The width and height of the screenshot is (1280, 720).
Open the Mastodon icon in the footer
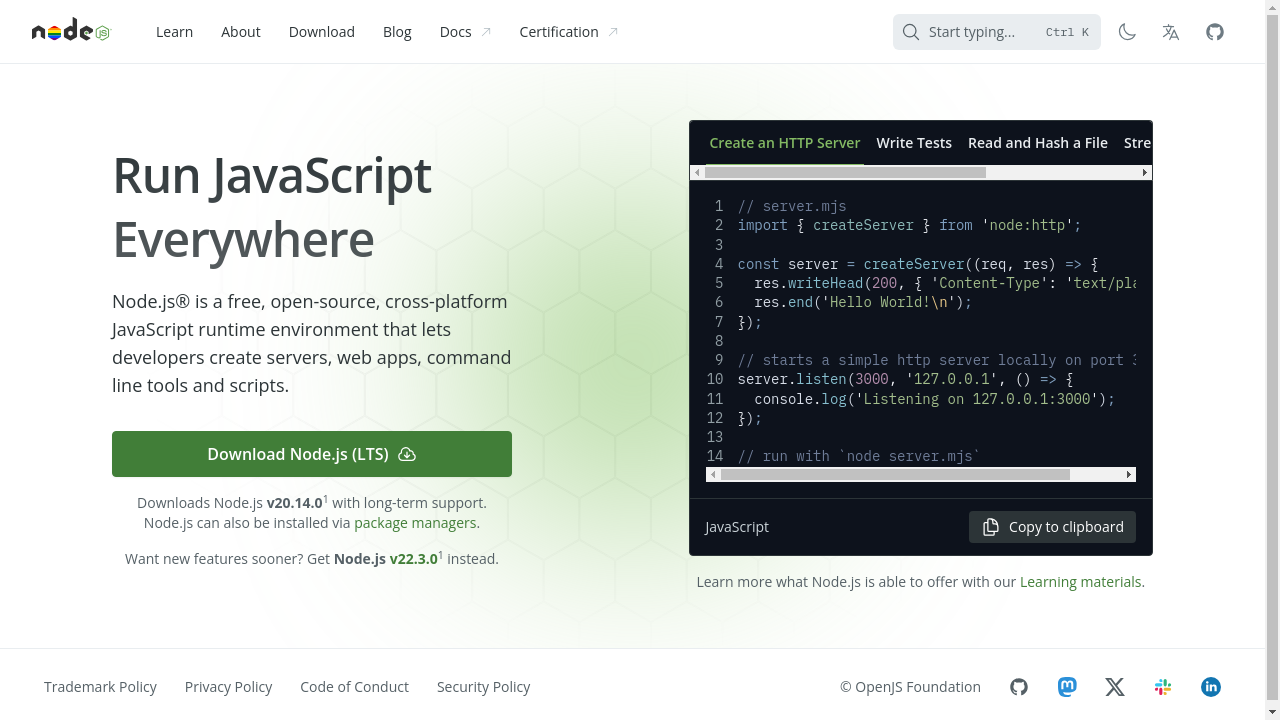pos(1066,687)
